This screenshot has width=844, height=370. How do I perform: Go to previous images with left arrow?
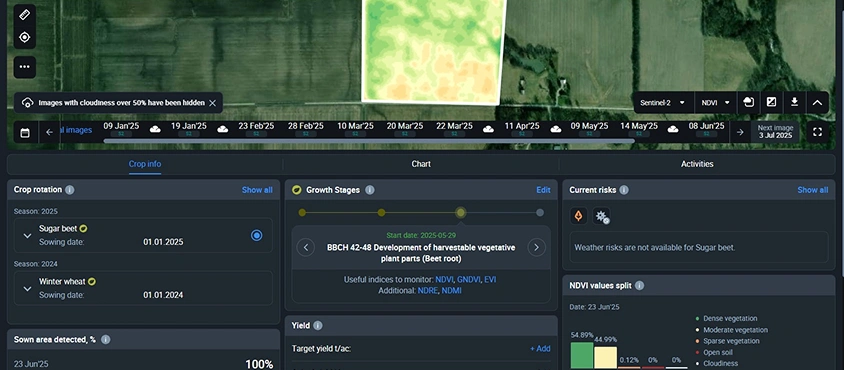click(x=50, y=132)
